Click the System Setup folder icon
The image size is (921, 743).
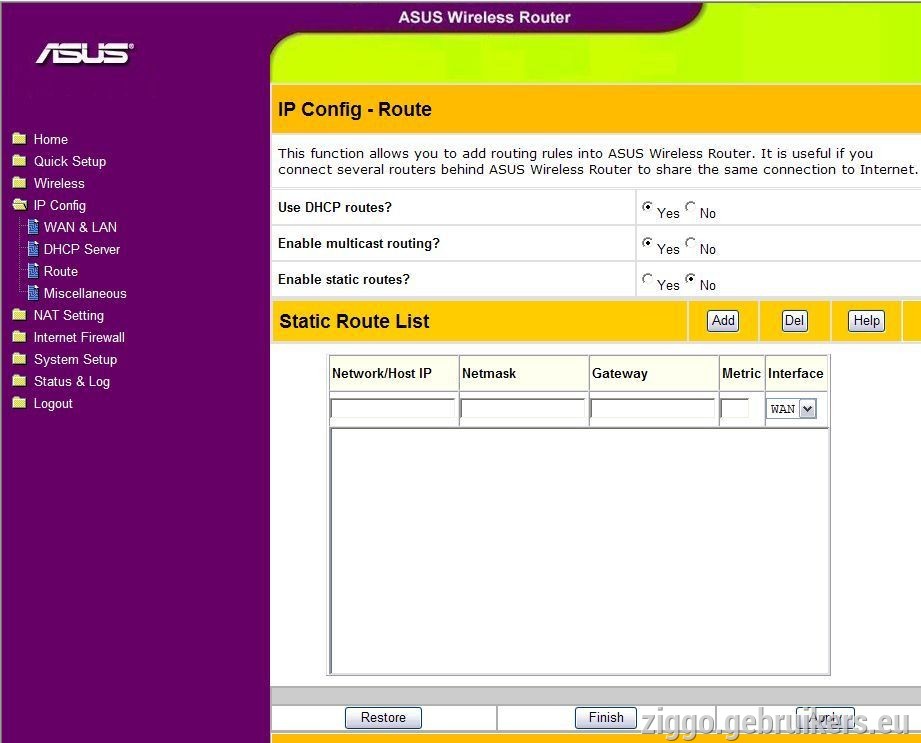coord(19,359)
